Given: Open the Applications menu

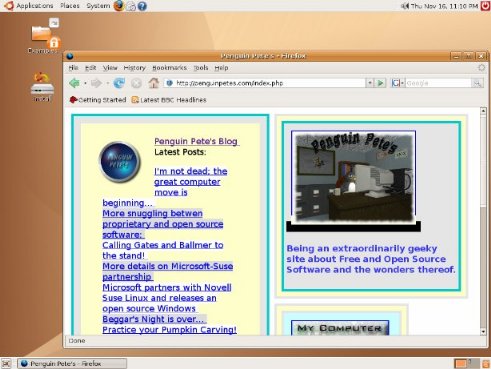Looking at the screenshot, I should [35, 6].
